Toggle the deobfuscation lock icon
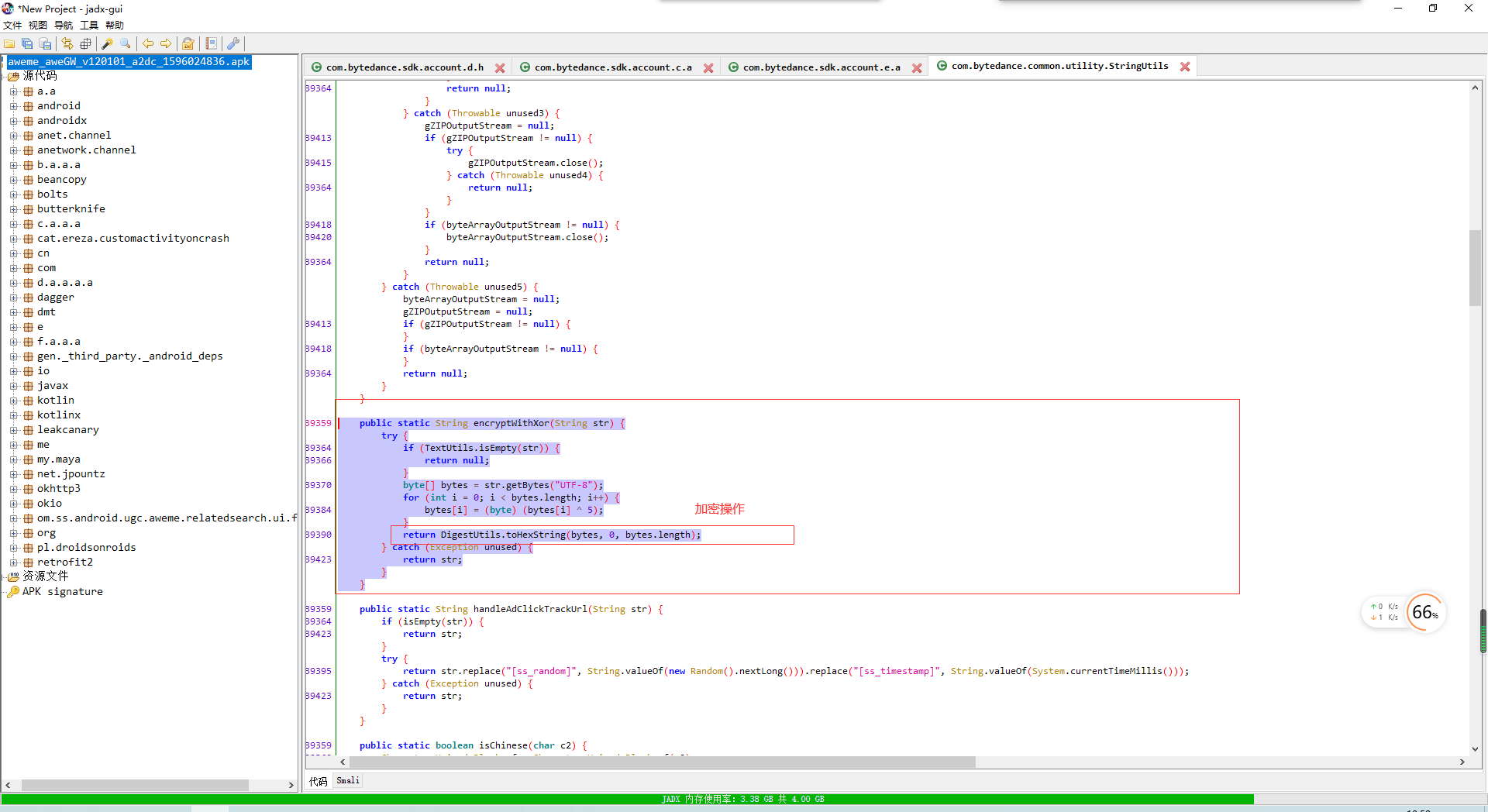1488x812 pixels. pyautogui.click(x=188, y=44)
